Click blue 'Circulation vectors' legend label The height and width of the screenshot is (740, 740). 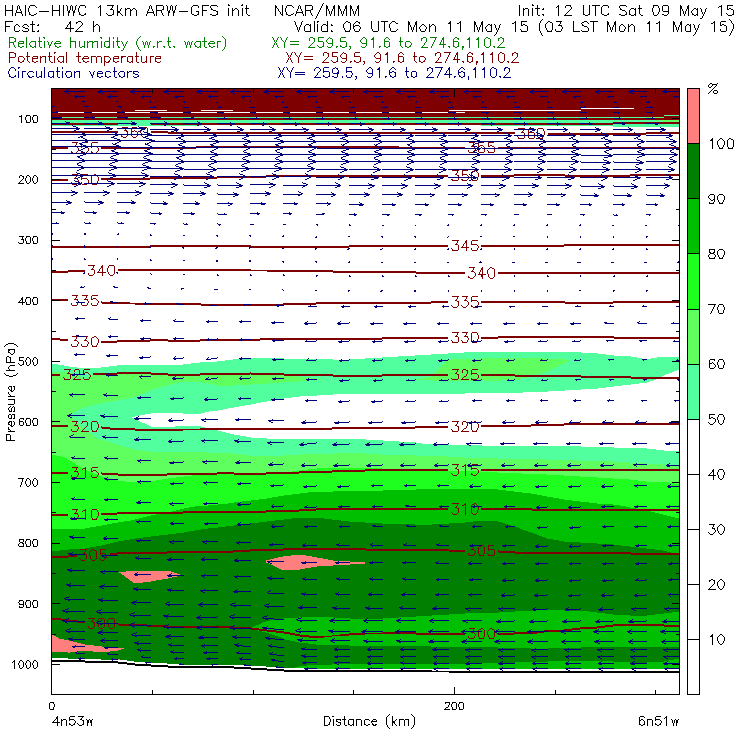pos(73,73)
